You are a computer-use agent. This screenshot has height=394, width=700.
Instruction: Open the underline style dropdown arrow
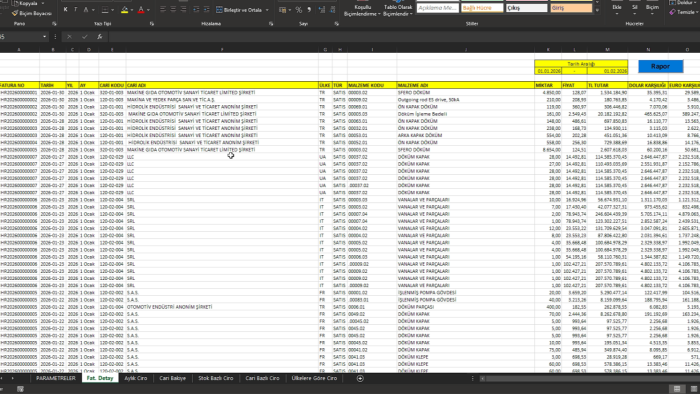coord(93,9)
